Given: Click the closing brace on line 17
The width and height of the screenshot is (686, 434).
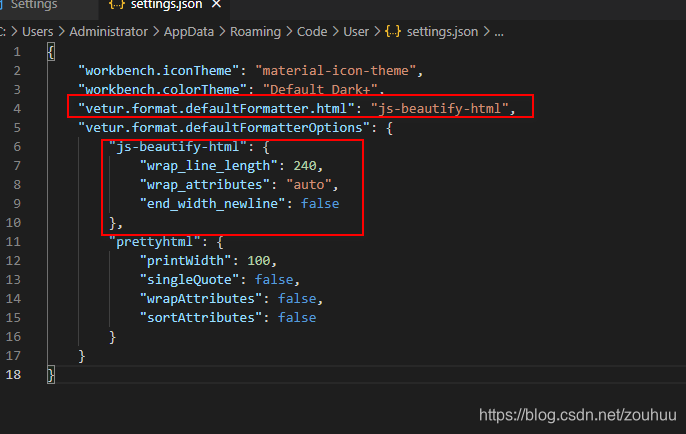Looking at the screenshot, I should coord(82,356).
